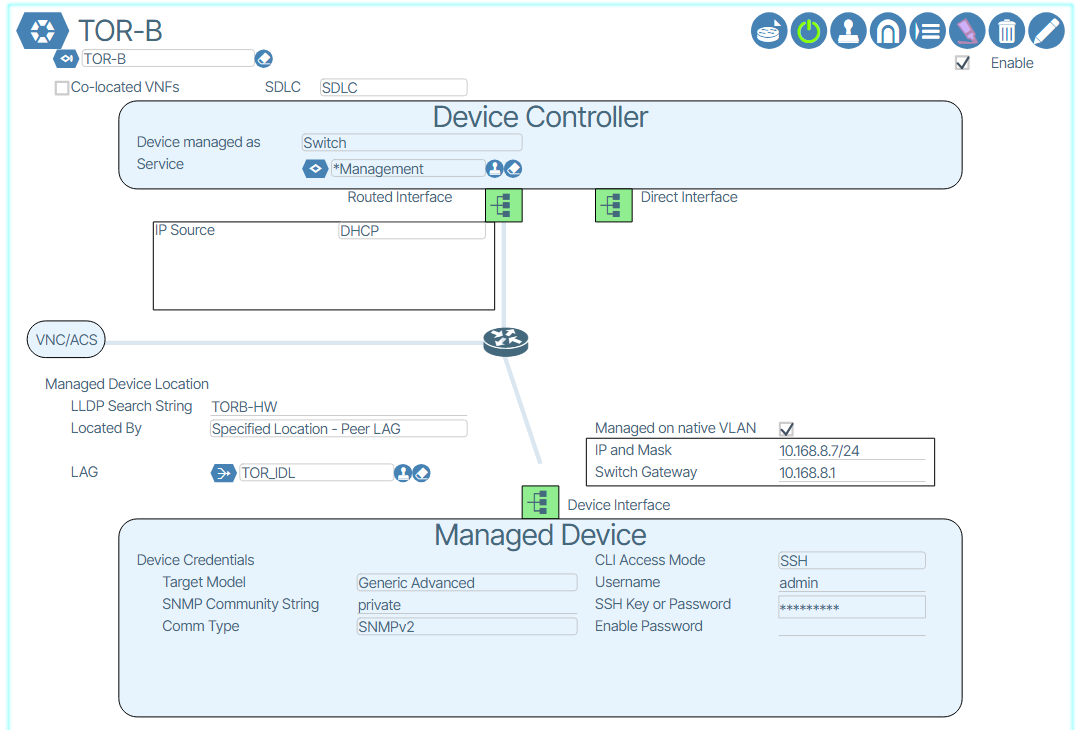Click the purple highlighter marker icon
Viewport: 1081px width, 730px height.
pyautogui.click(x=967, y=31)
